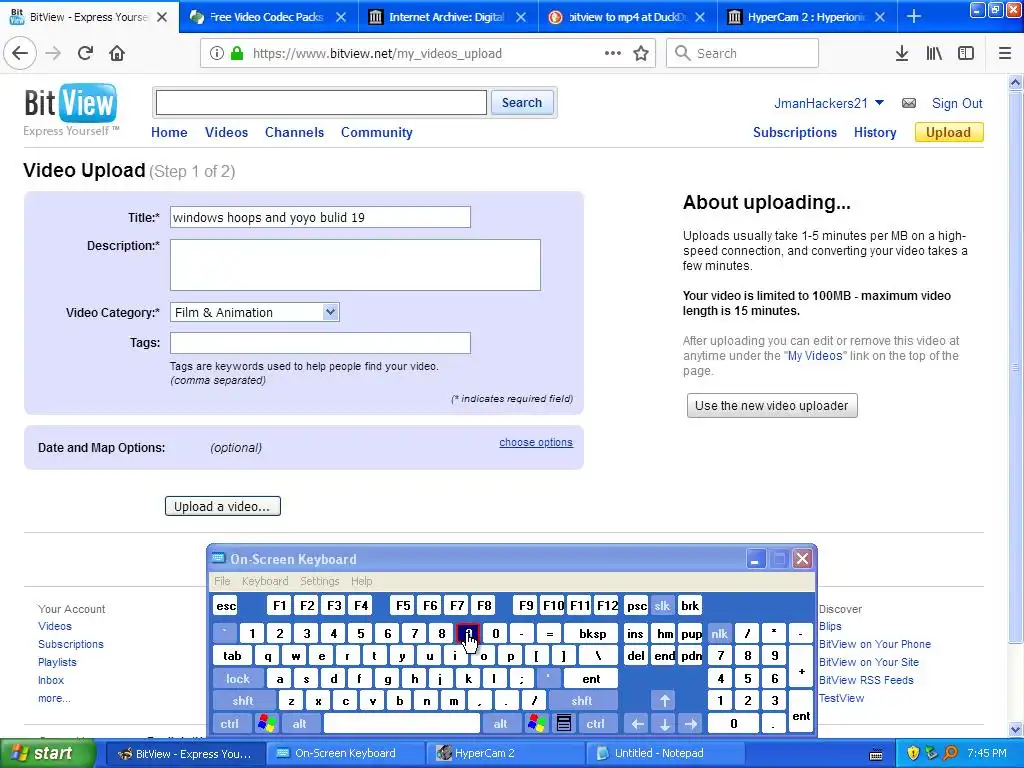This screenshot has height=768, width=1024.
Task: Sign Out of BitView
Action: [957, 103]
